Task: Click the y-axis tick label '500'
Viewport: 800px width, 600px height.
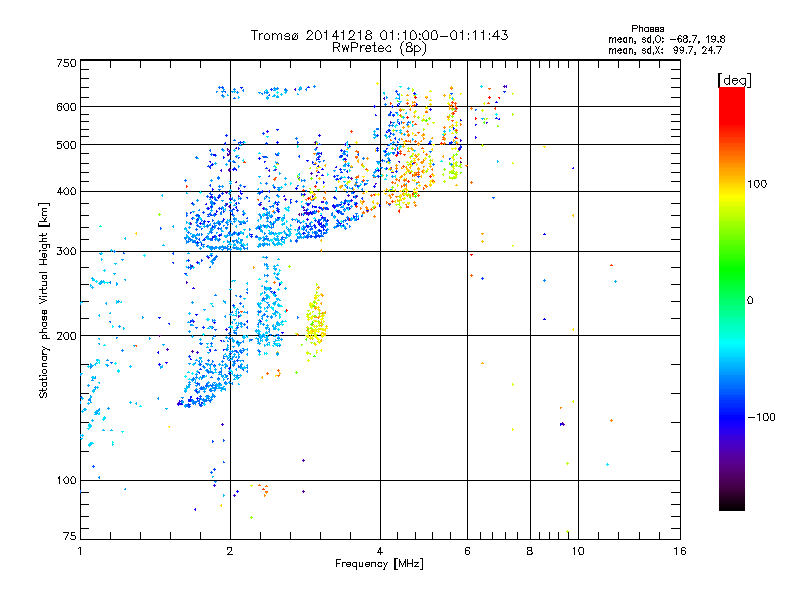Action: pyautogui.click(x=66, y=145)
